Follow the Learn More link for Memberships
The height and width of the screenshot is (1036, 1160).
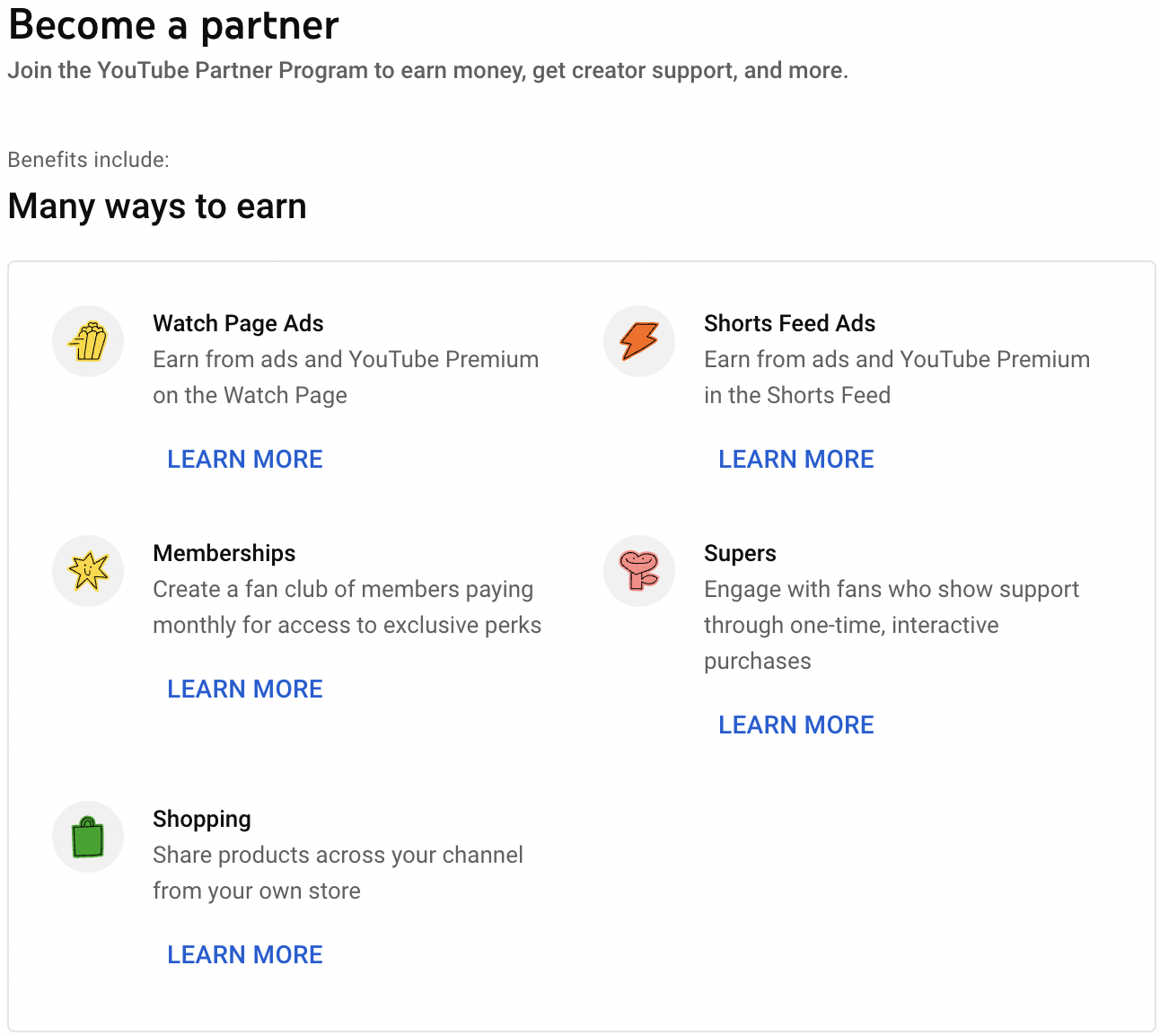pos(245,689)
